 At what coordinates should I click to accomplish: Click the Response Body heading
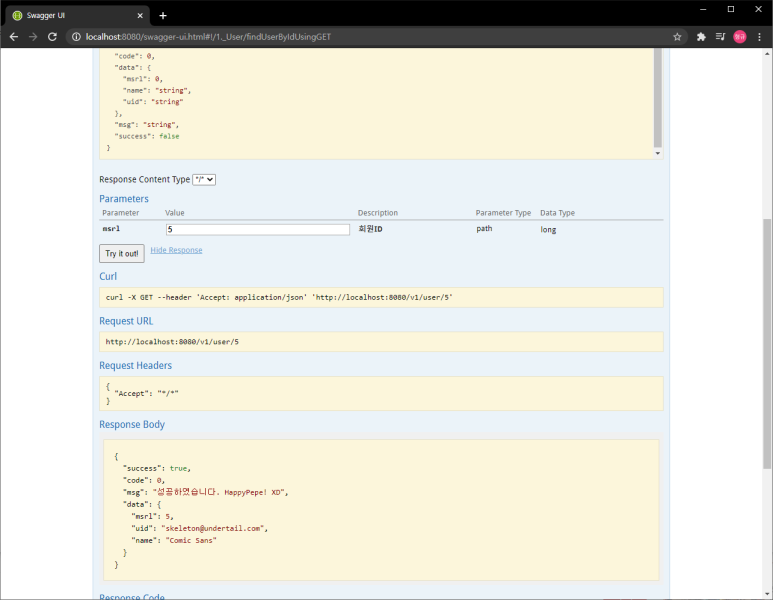(132, 424)
